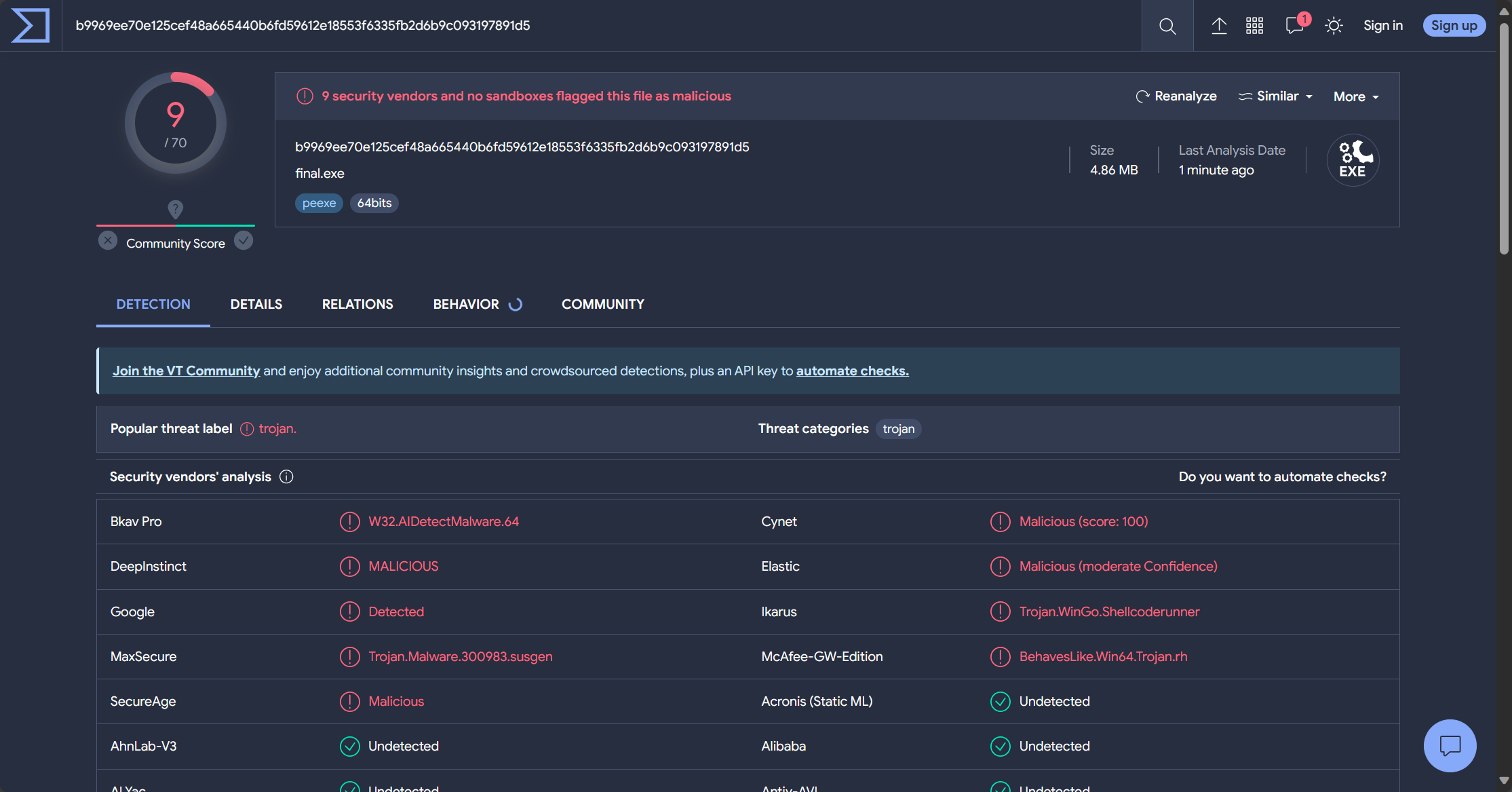
Task: Expand the More dropdown
Action: (x=1356, y=96)
